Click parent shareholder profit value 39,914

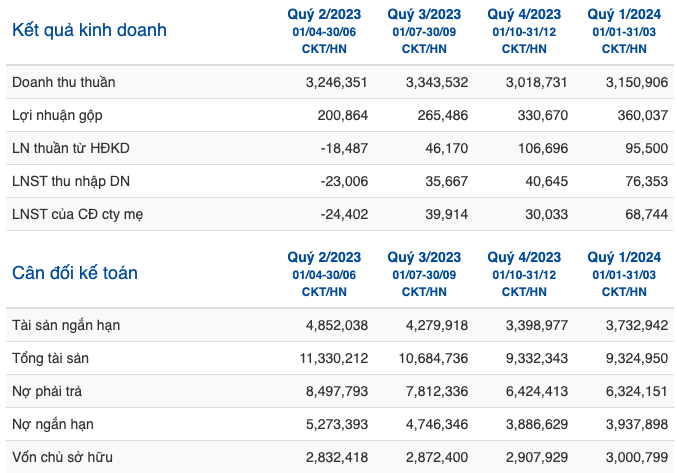click(x=447, y=214)
